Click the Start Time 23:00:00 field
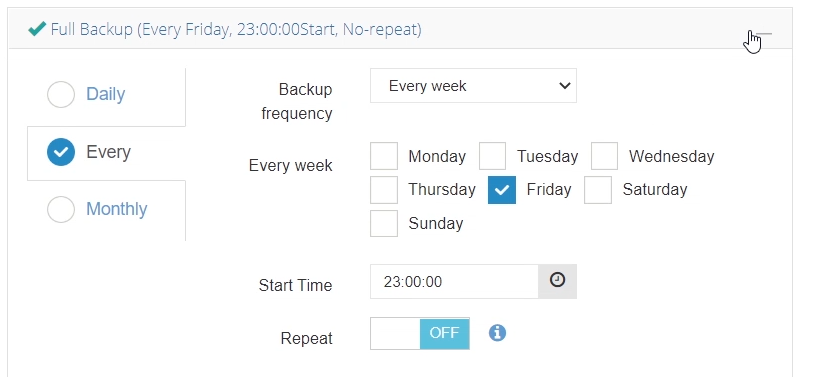 coord(454,282)
